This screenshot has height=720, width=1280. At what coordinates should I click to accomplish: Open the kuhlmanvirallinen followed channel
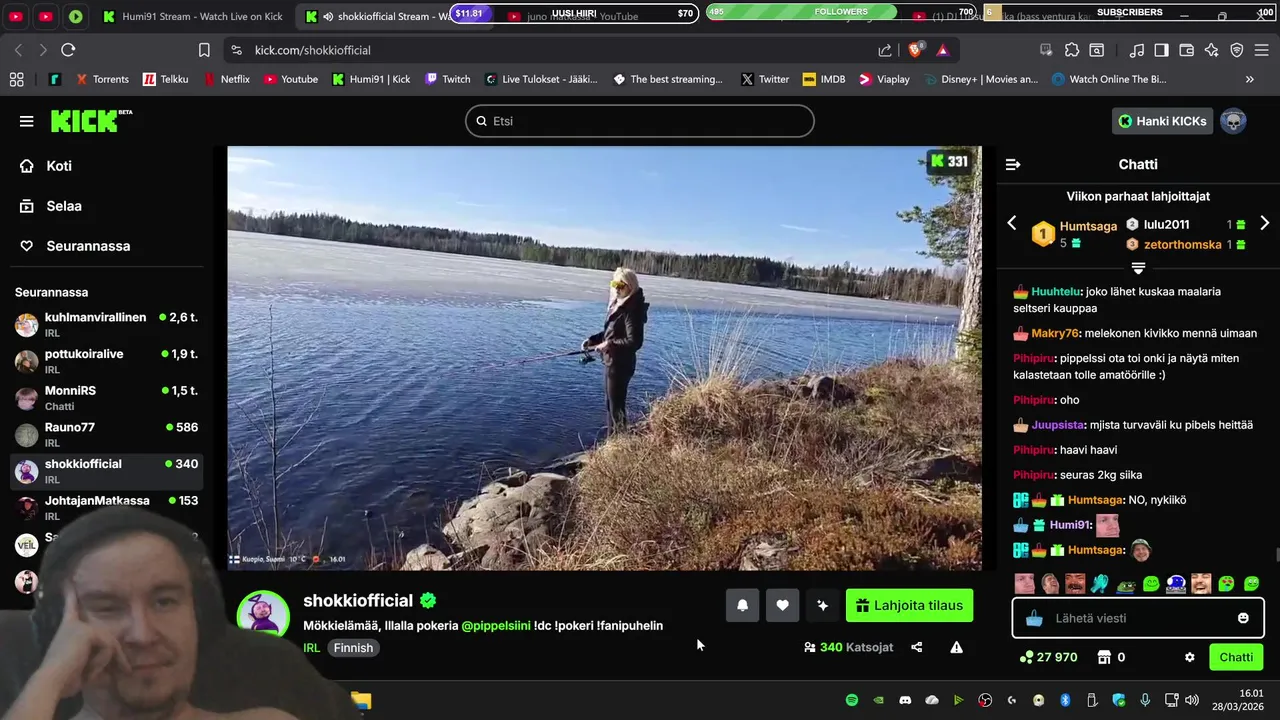[x=106, y=324]
